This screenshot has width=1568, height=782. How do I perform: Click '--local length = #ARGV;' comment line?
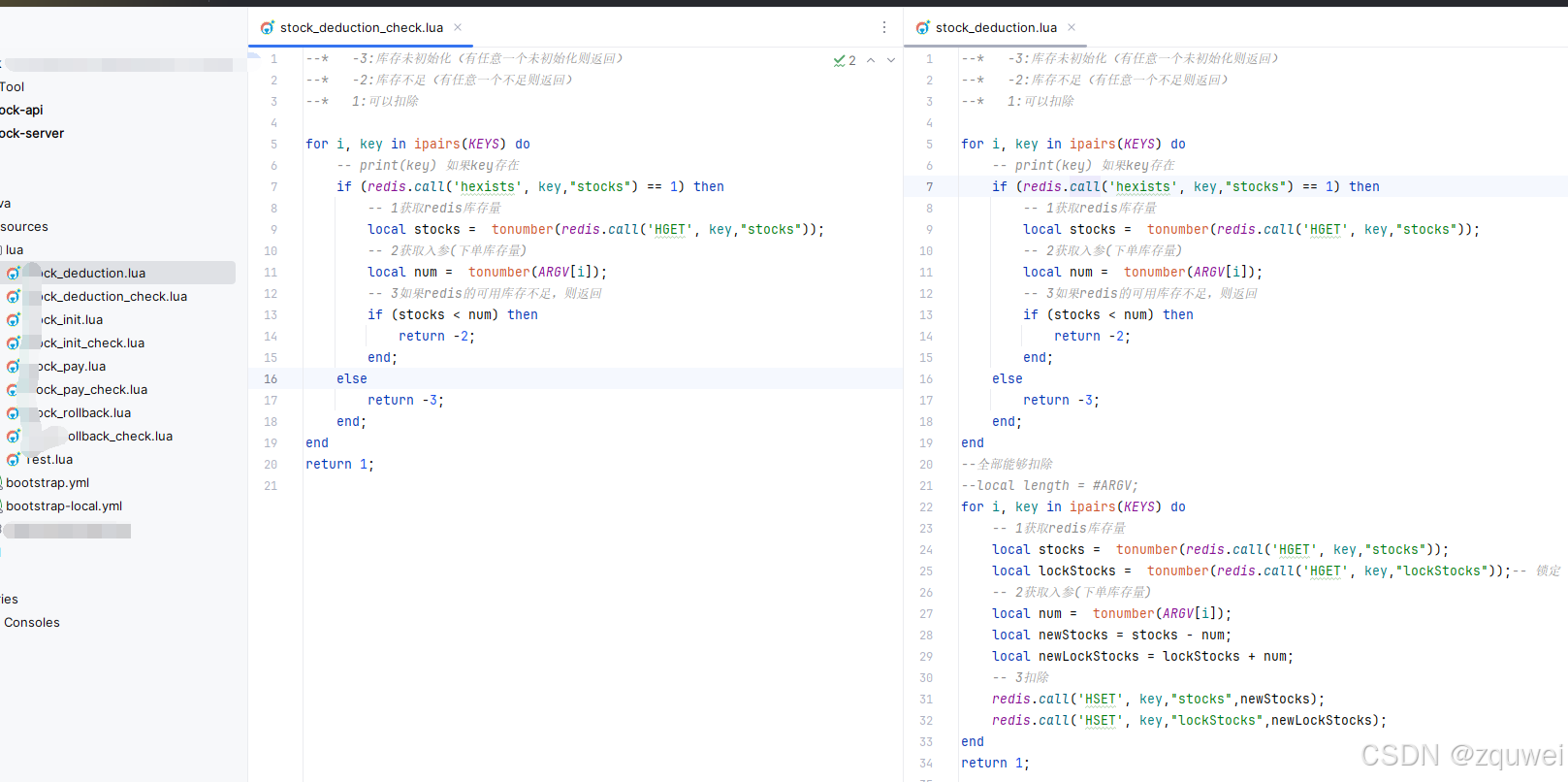1049,486
